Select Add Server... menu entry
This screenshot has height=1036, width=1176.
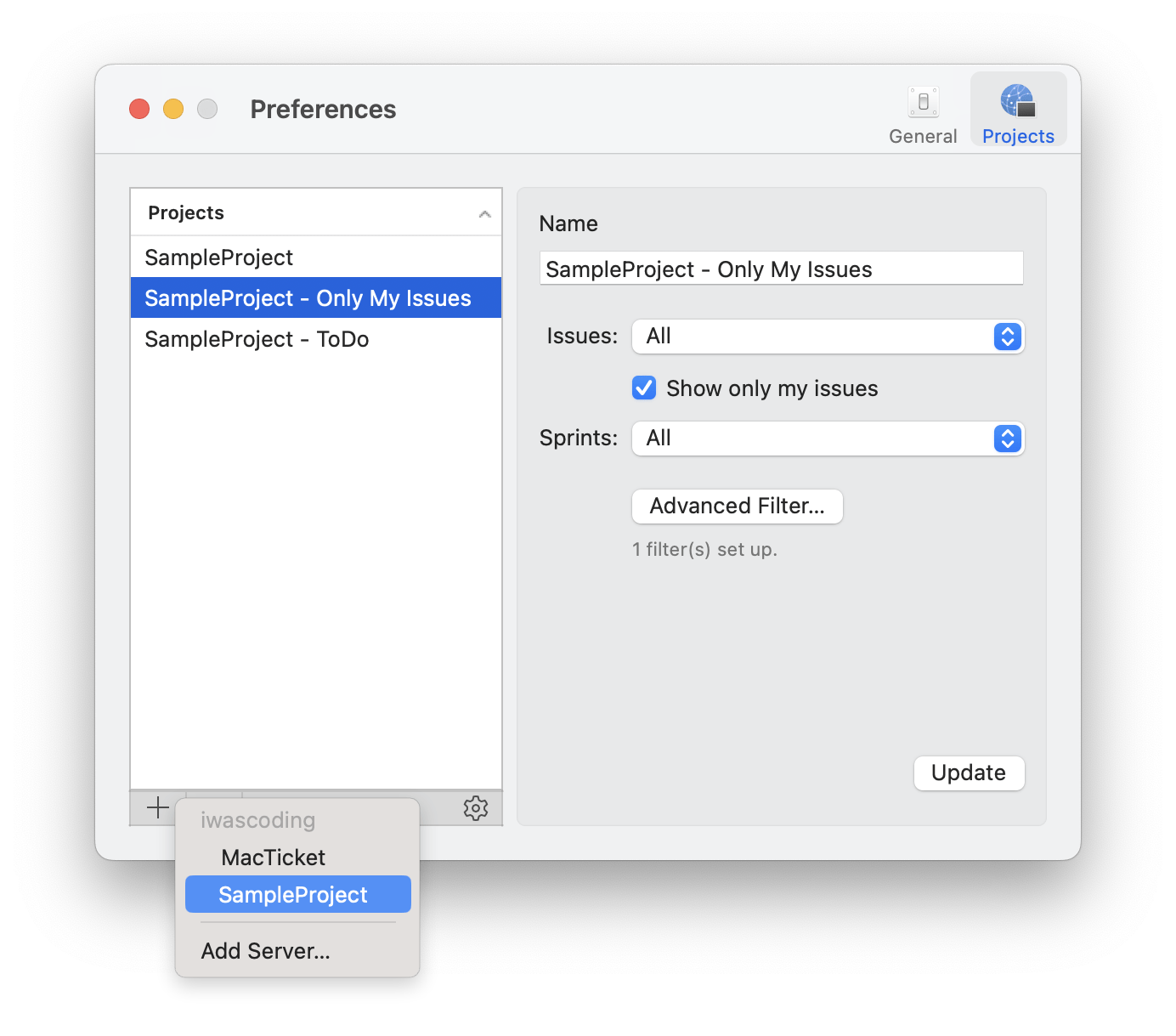[x=297, y=951]
